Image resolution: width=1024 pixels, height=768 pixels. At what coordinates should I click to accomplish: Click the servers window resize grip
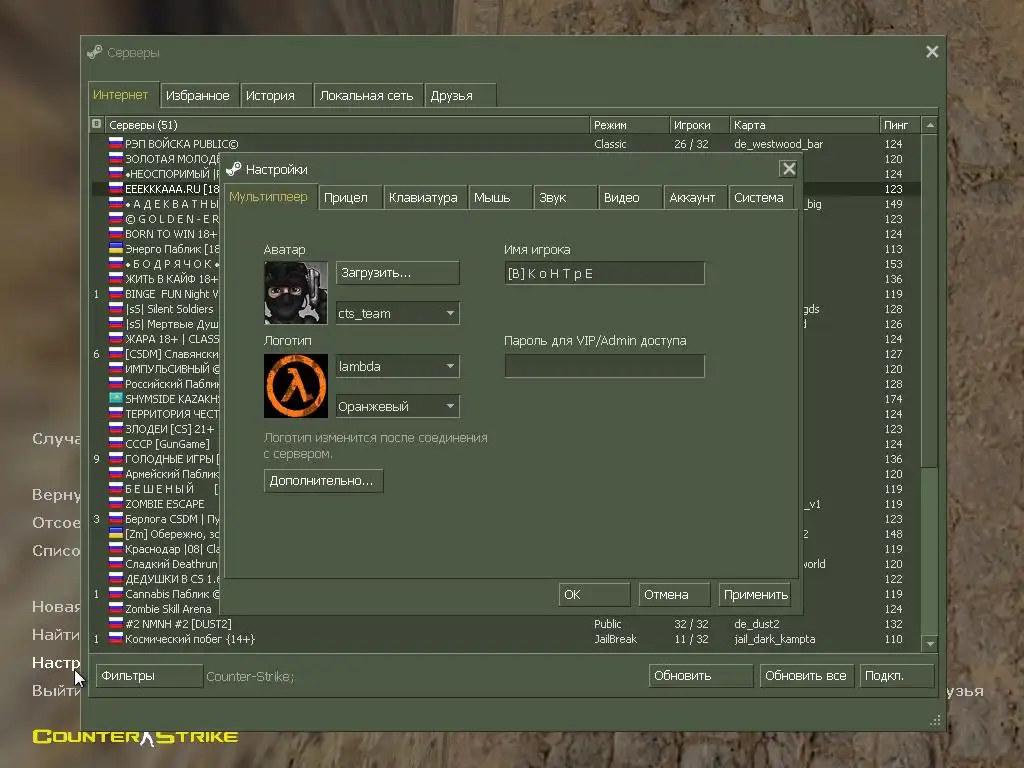tap(935, 720)
